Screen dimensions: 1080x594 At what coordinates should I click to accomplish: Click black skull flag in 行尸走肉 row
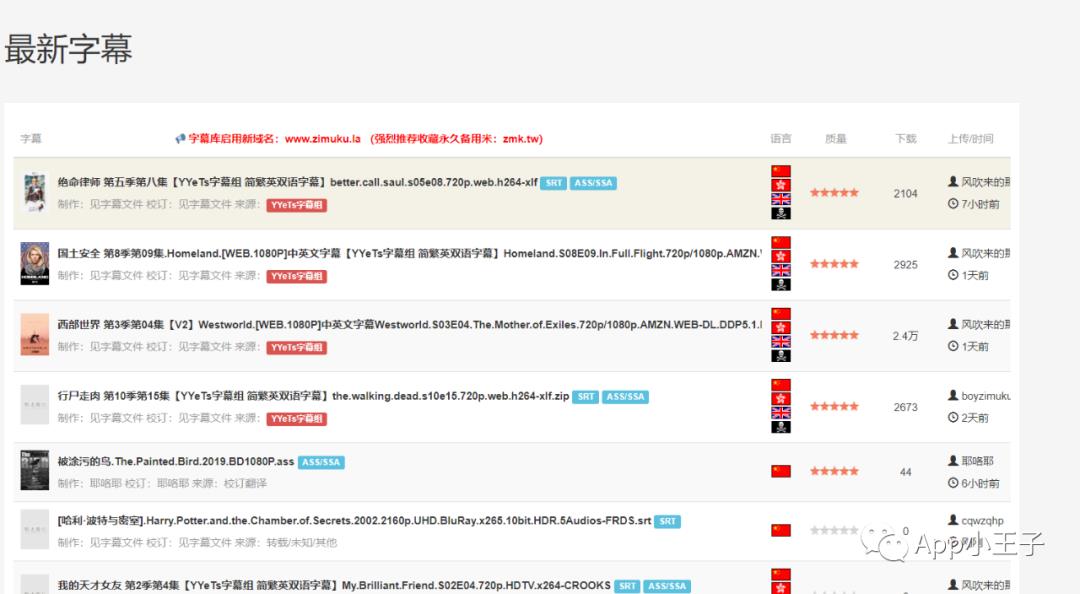(x=781, y=427)
